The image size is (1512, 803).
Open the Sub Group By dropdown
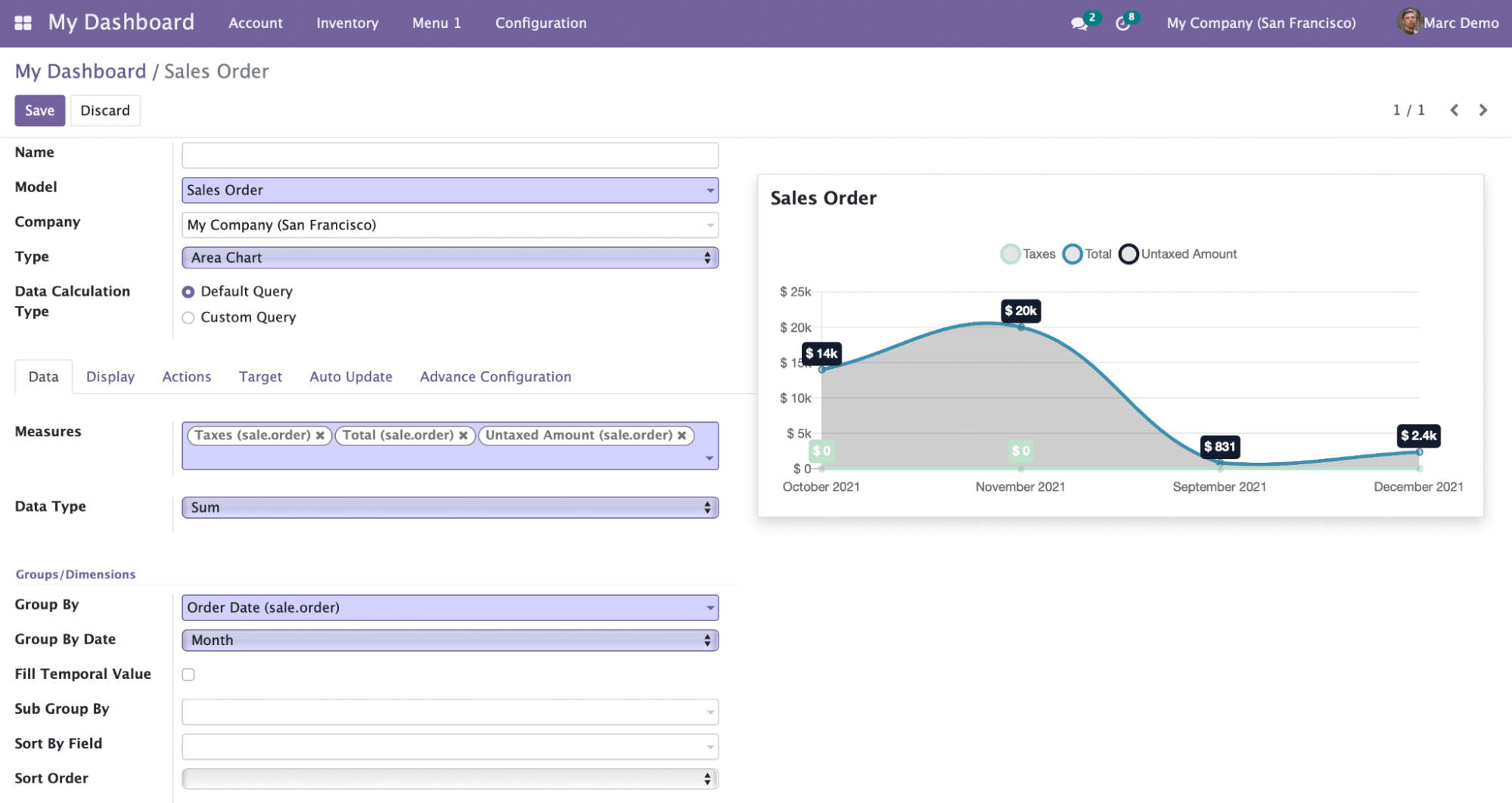tap(450, 712)
